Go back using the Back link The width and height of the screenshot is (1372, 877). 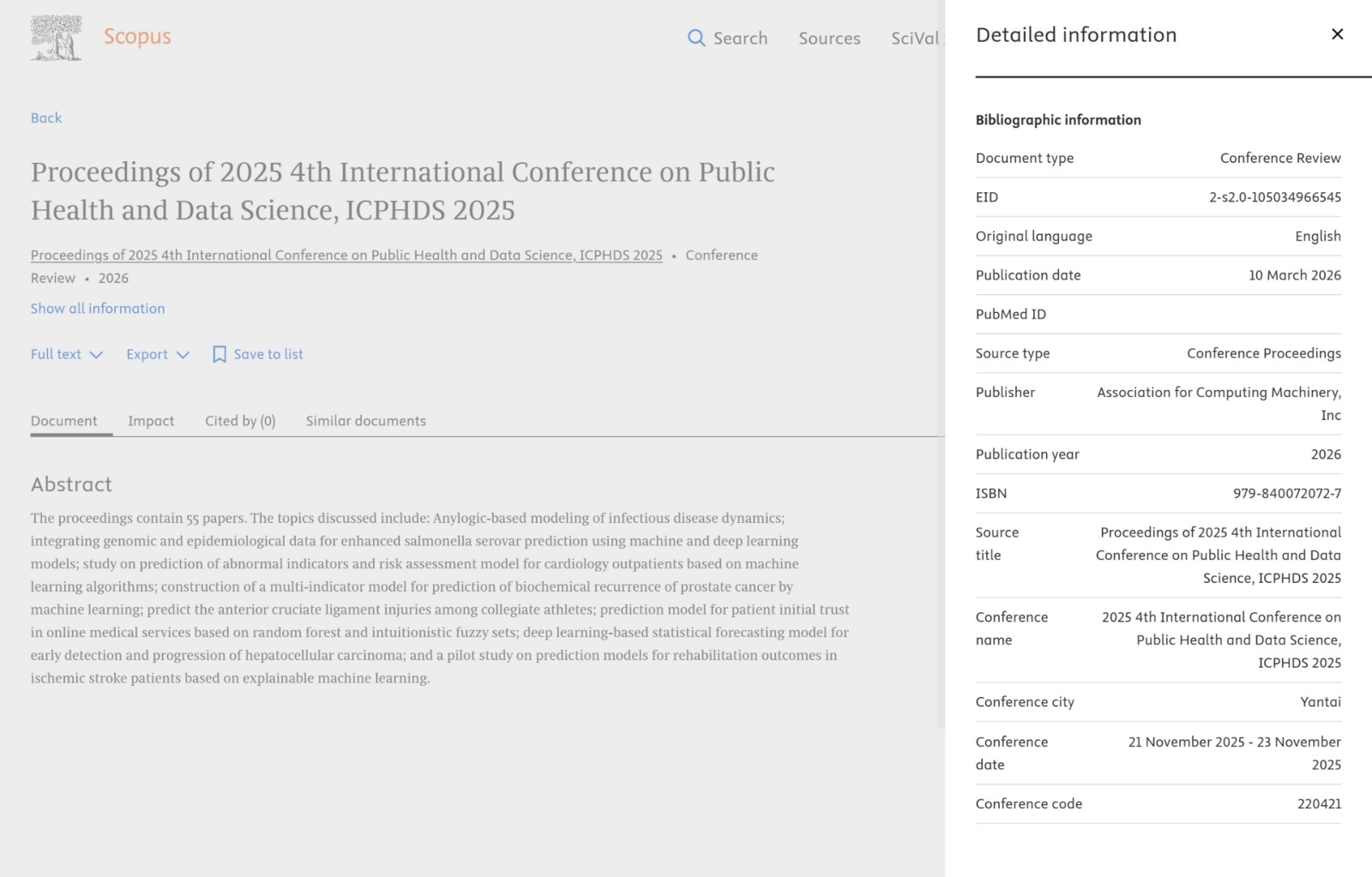(46, 118)
